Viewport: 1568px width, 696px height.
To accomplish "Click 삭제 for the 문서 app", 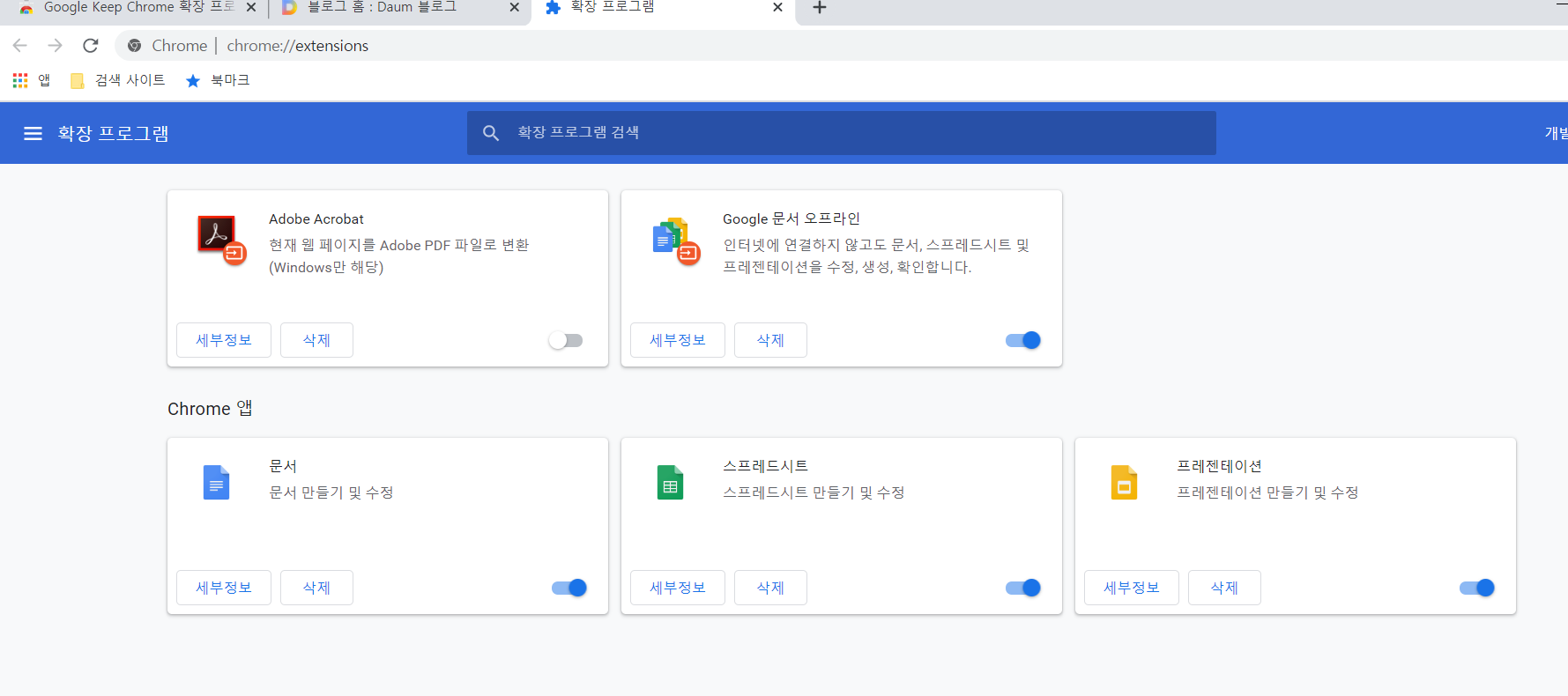I will (x=316, y=588).
